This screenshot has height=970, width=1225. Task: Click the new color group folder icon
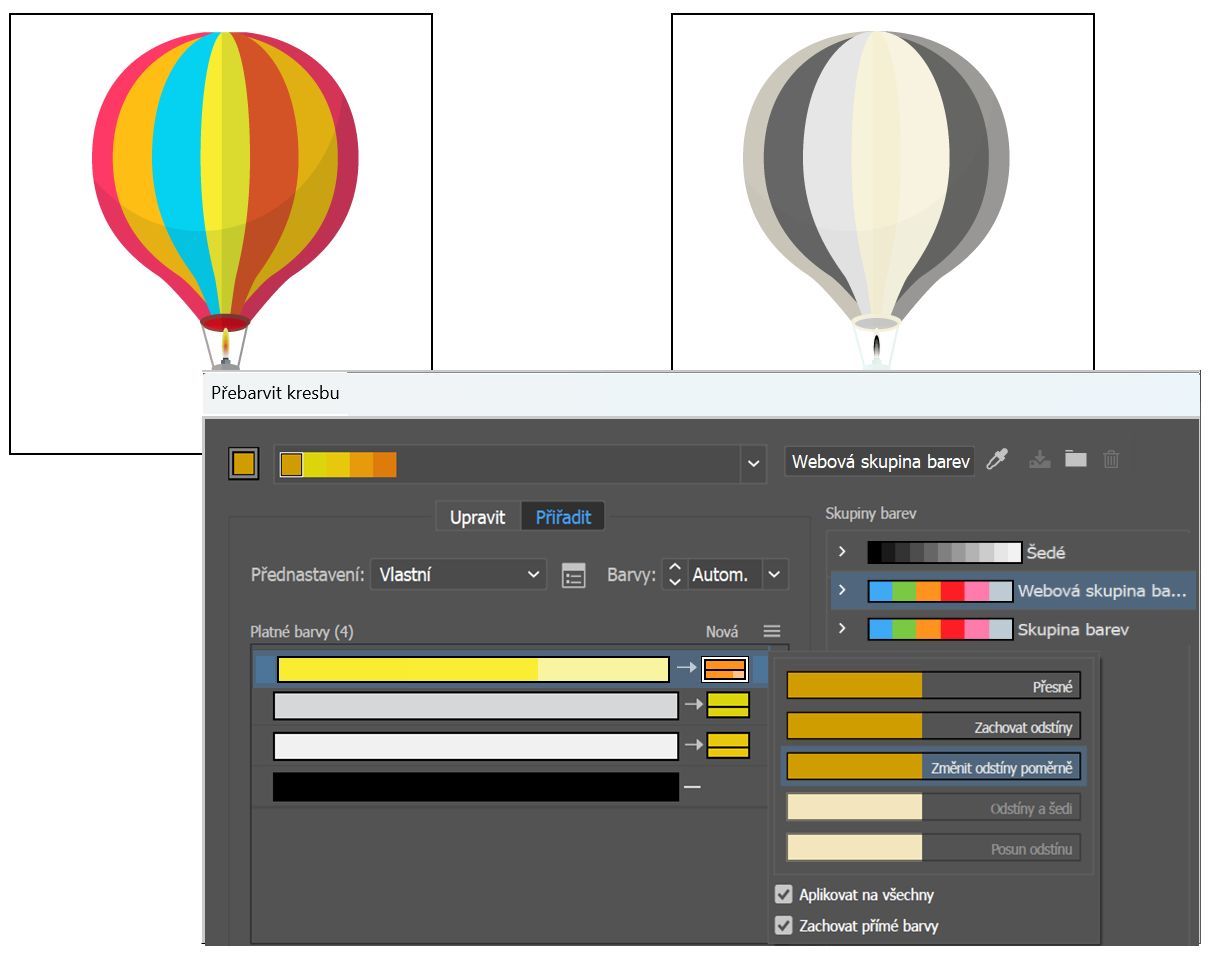1075,460
